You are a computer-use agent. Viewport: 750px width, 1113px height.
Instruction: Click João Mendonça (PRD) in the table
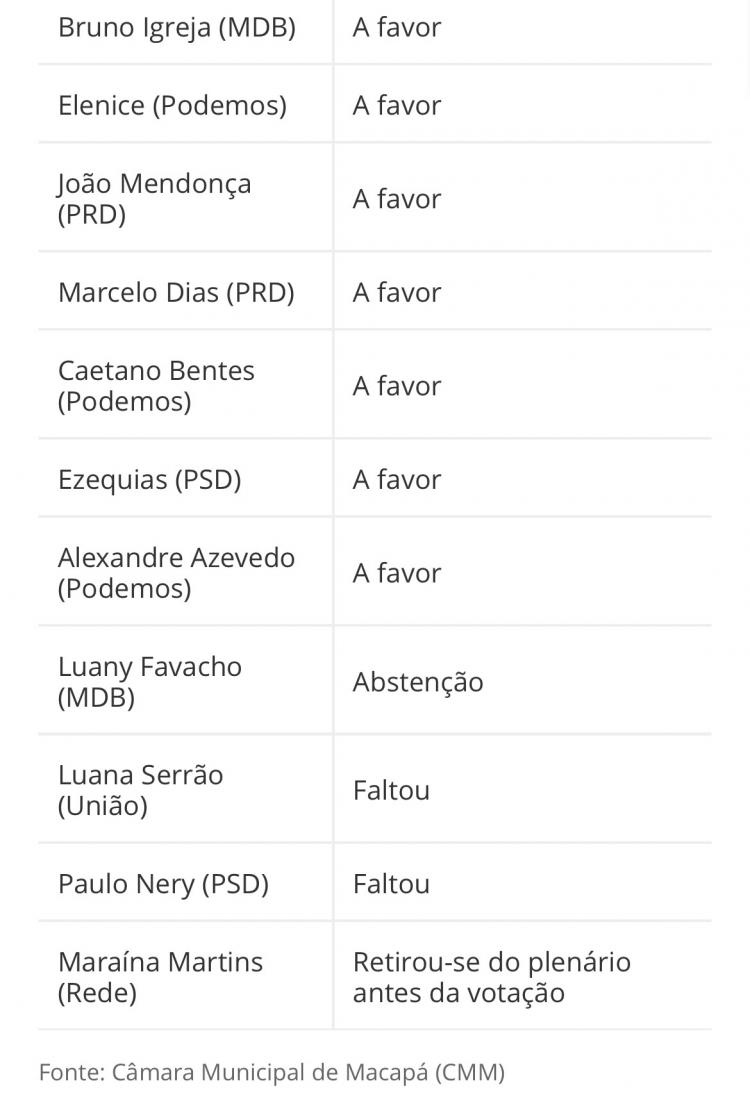tap(155, 199)
